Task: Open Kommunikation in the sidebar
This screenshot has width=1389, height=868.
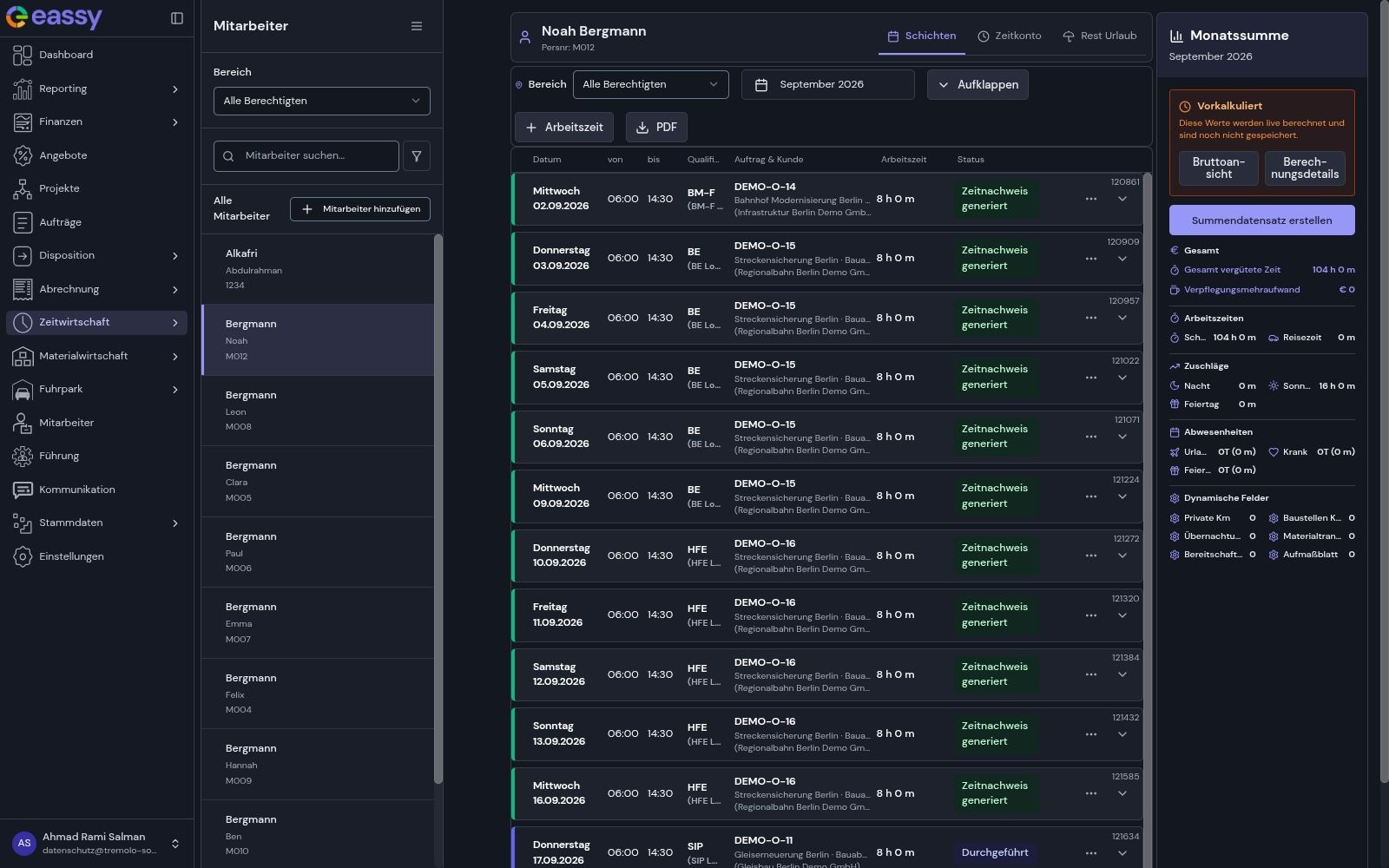Action: 96,490
